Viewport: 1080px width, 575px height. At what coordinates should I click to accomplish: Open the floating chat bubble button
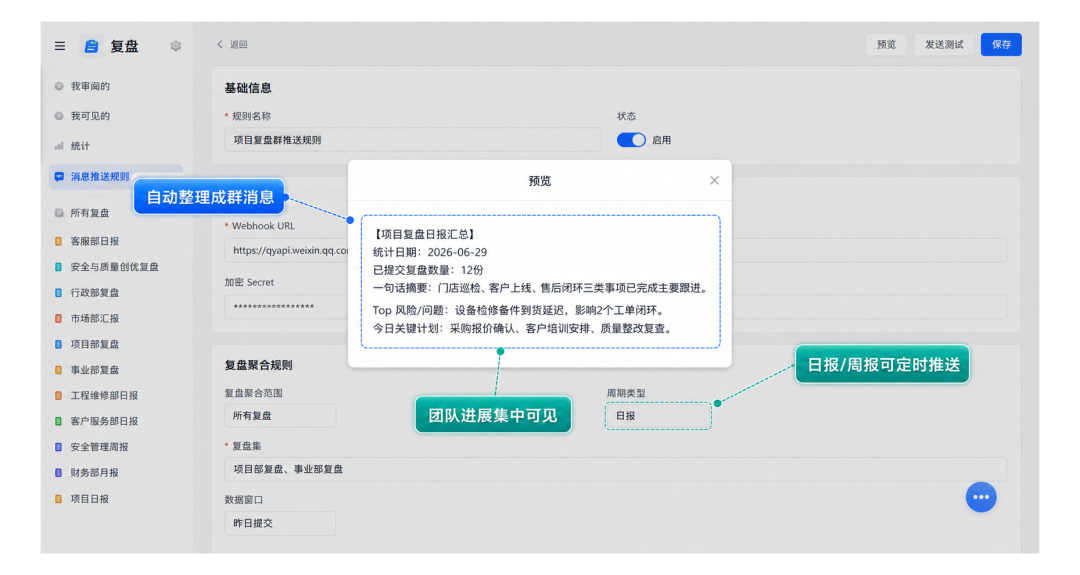pos(981,497)
